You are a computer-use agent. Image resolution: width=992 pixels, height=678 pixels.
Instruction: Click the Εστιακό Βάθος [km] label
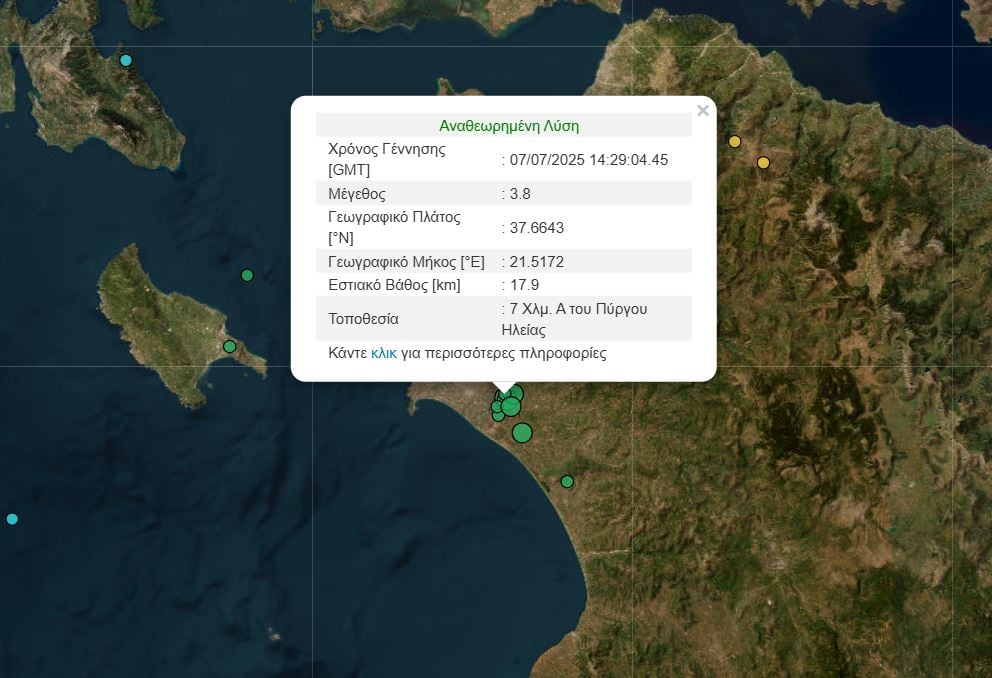(394, 285)
